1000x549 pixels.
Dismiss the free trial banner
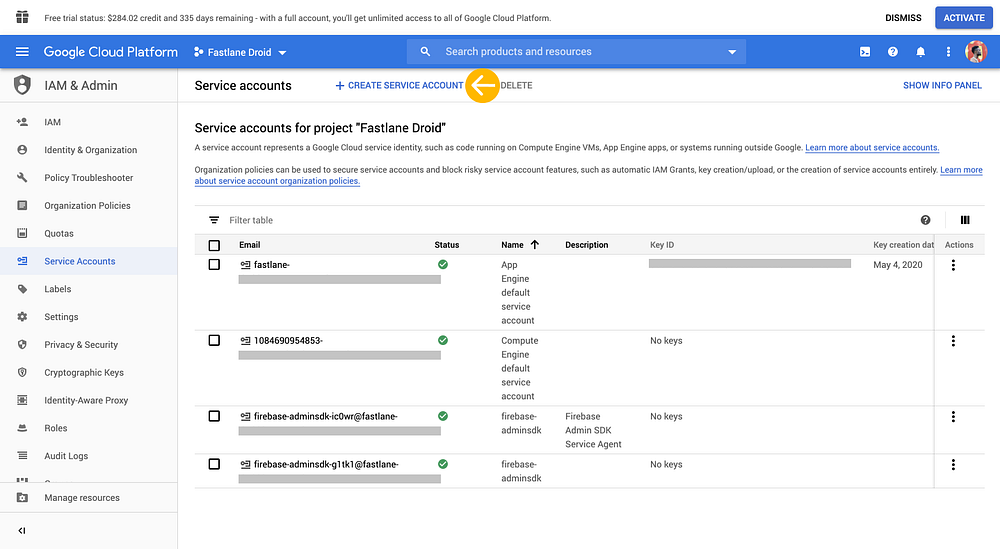[x=903, y=18]
